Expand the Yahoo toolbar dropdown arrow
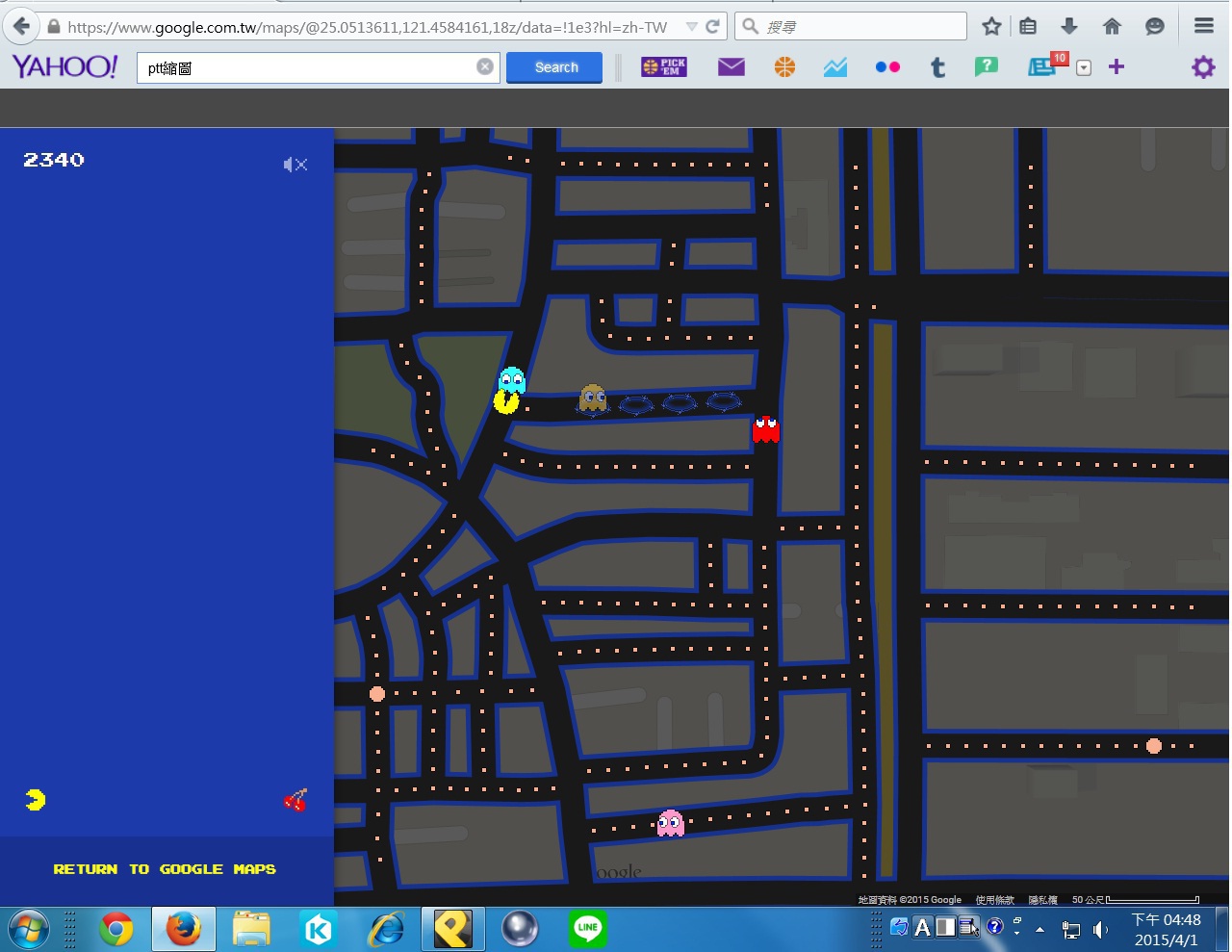Screen dimensions: 1232x952 [x=1084, y=67]
